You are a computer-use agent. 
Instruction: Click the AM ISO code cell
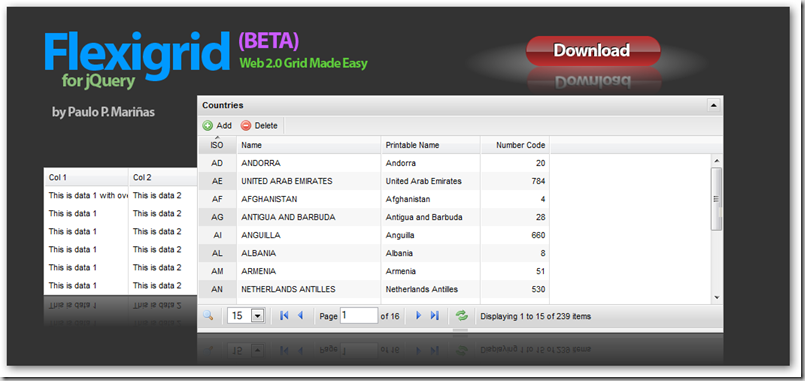[217, 271]
